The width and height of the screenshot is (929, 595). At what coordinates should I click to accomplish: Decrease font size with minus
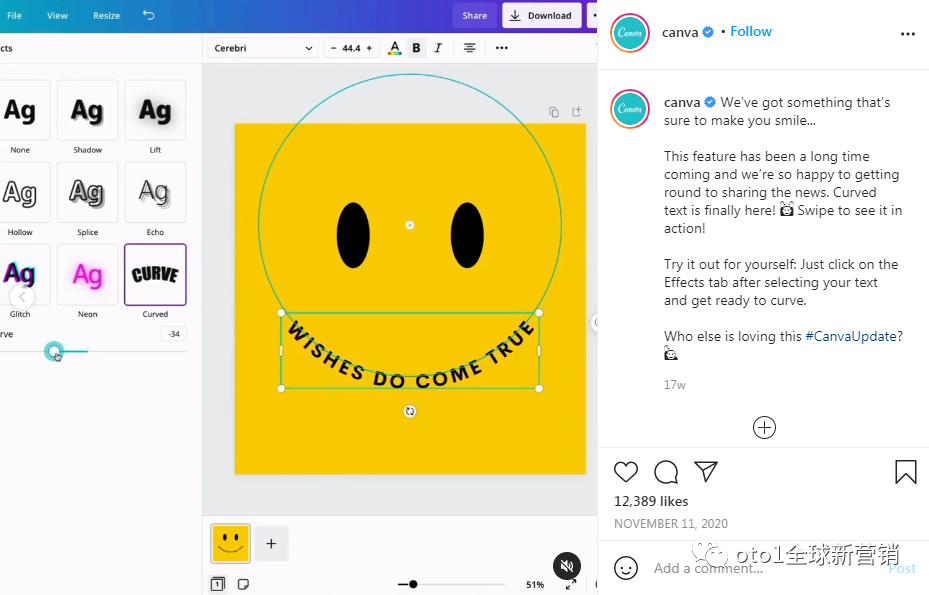[x=333, y=48]
